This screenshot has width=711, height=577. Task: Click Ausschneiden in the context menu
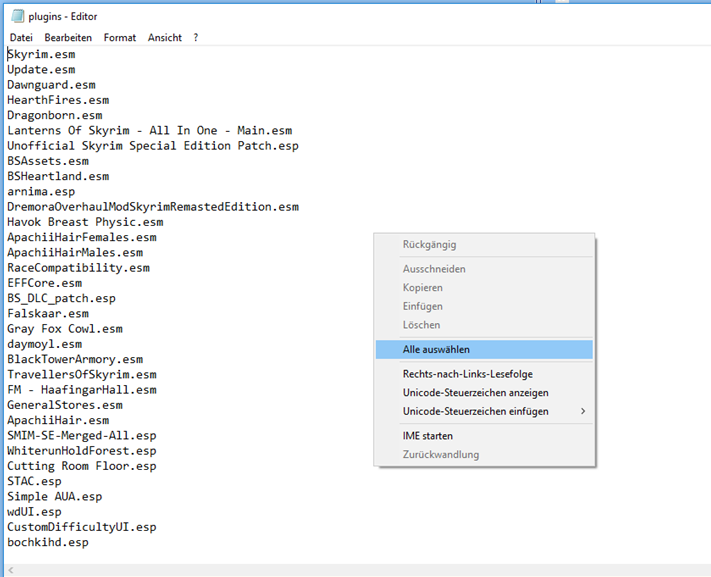[x=434, y=269]
